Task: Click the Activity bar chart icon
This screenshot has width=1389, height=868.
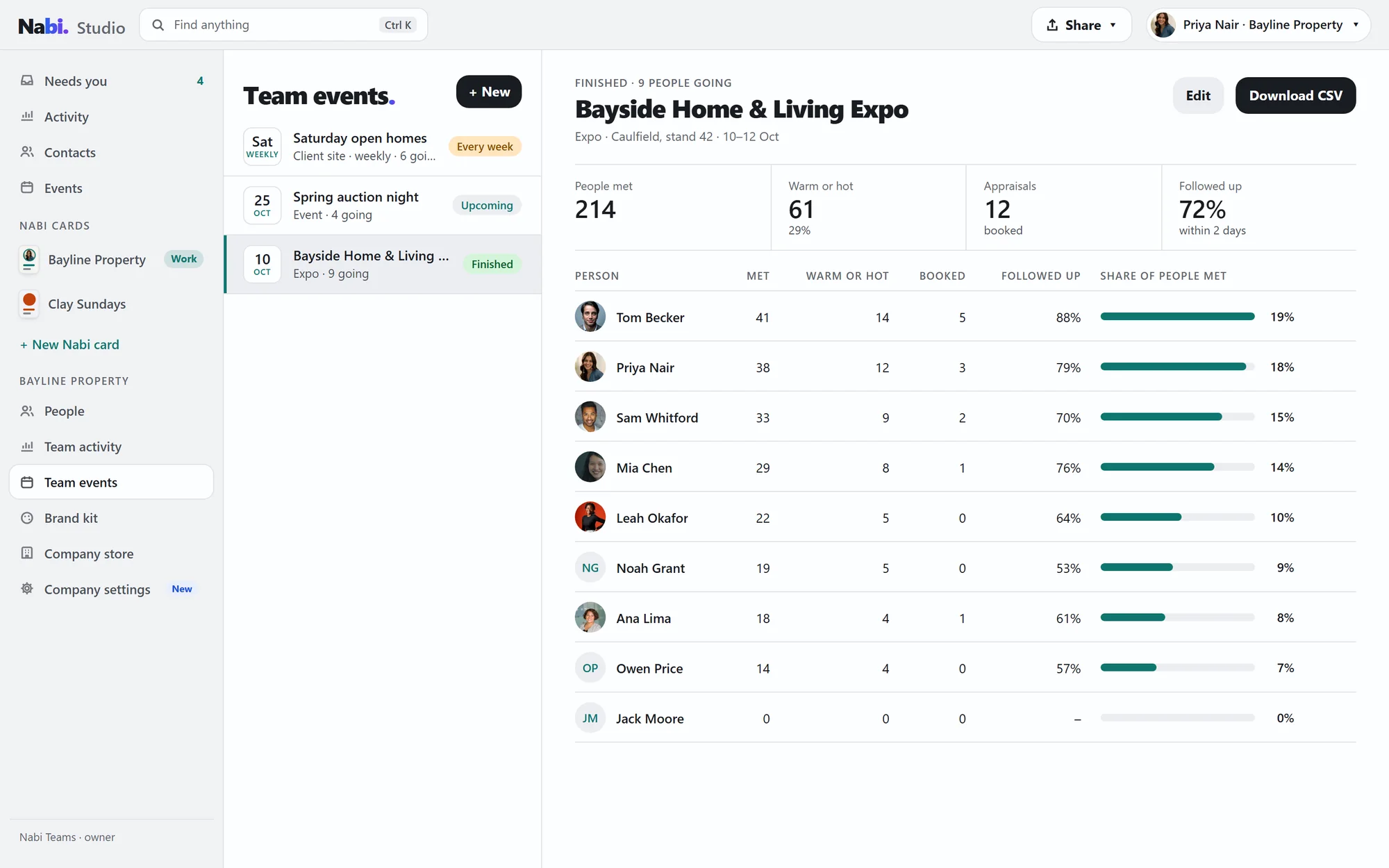Action: click(27, 116)
